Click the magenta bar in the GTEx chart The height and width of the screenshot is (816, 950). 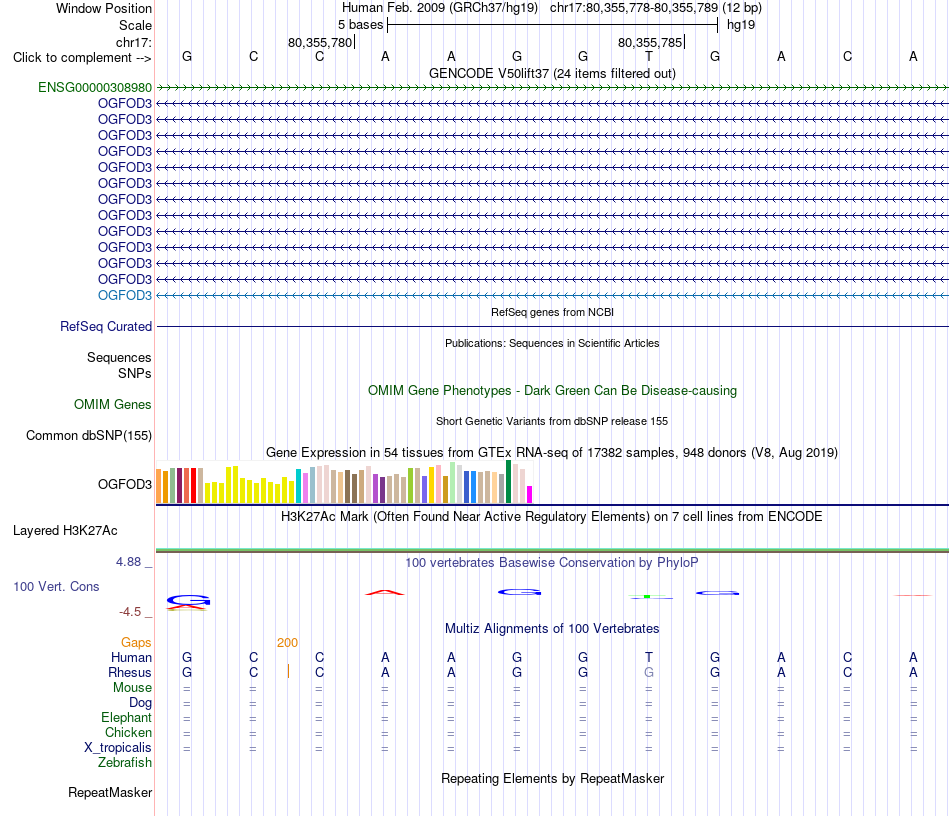(x=530, y=494)
